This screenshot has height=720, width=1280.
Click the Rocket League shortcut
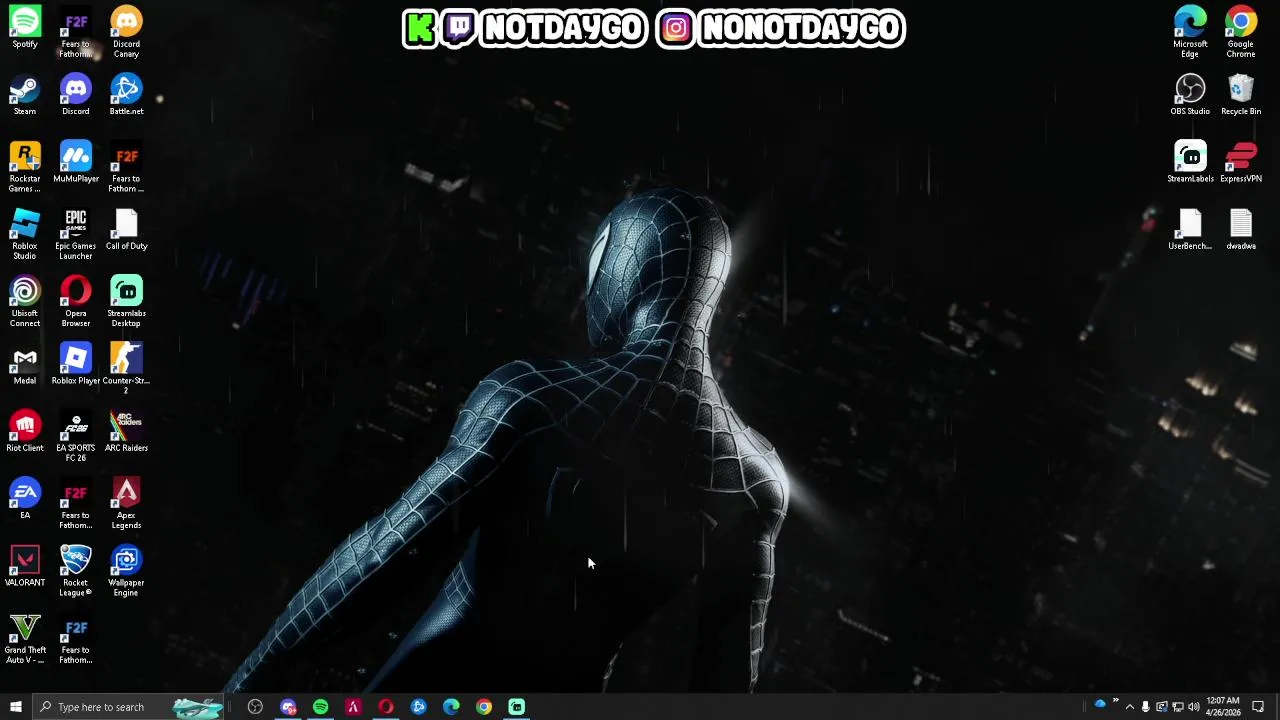tap(76, 571)
